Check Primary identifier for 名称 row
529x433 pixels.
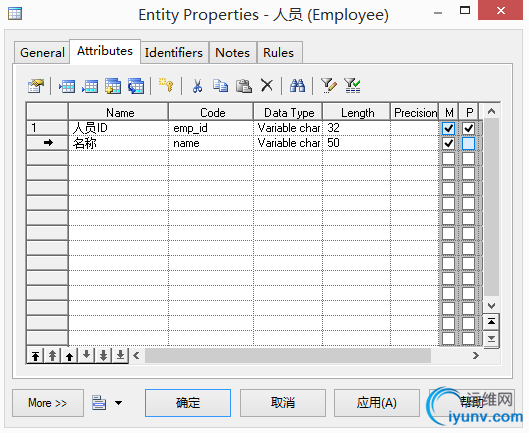pos(469,143)
